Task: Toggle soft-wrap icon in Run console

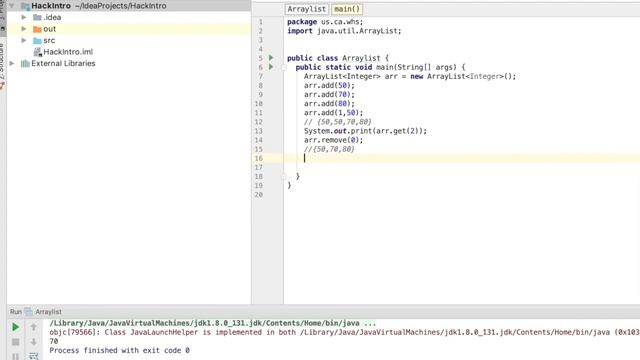Action: pyautogui.click(x=33, y=356)
